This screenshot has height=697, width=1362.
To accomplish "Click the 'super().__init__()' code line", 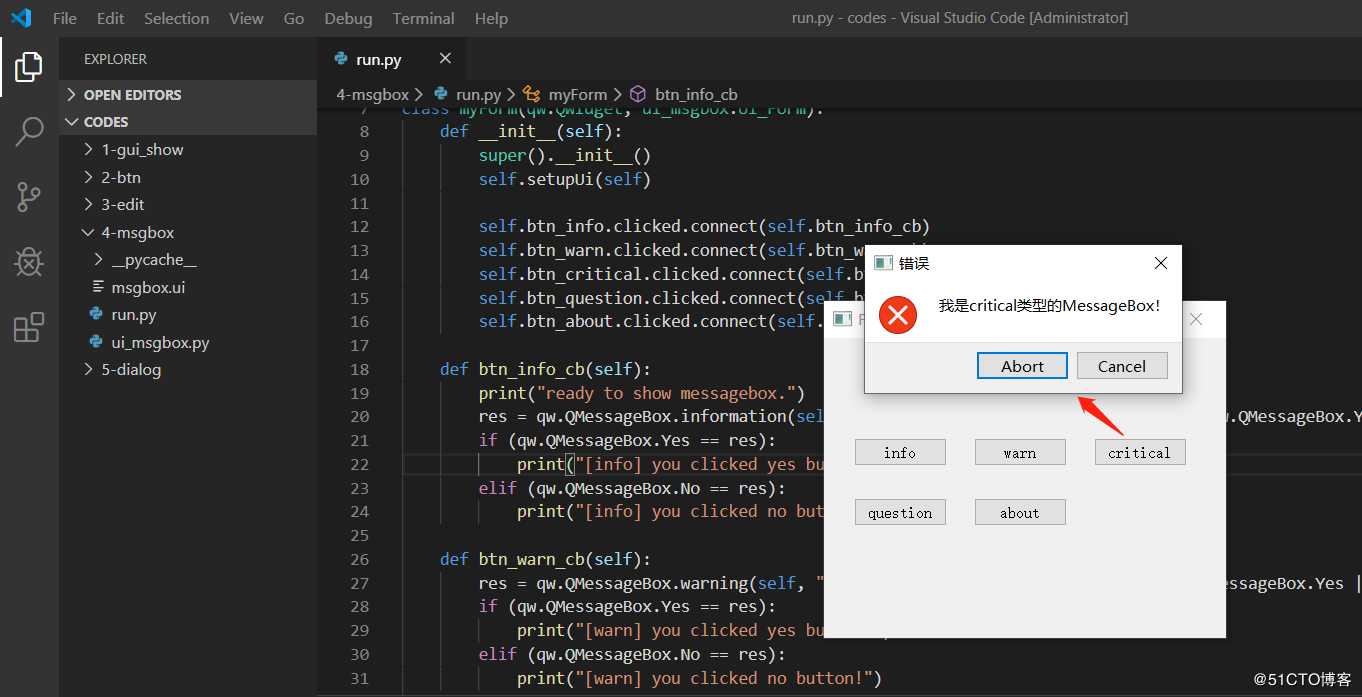I will pyautogui.click(x=564, y=155).
